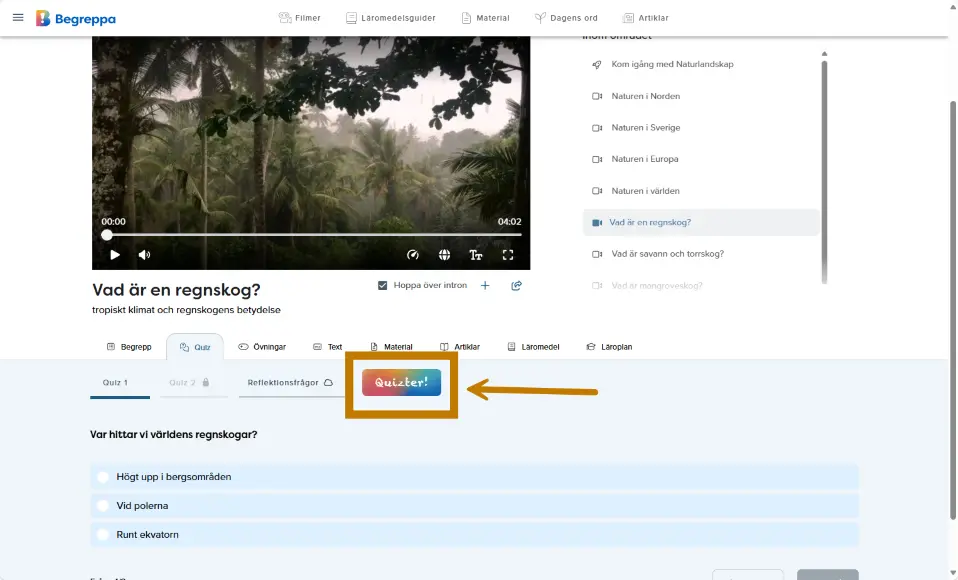Switch to the Övningar tab
The width and height of the screenshot is (958, 580).
coord(262,347)
